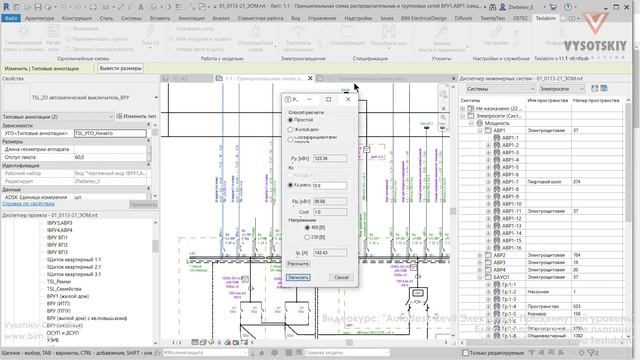
Task: Select the 400 V voltage radio button
Action: [x=307, y=227]
